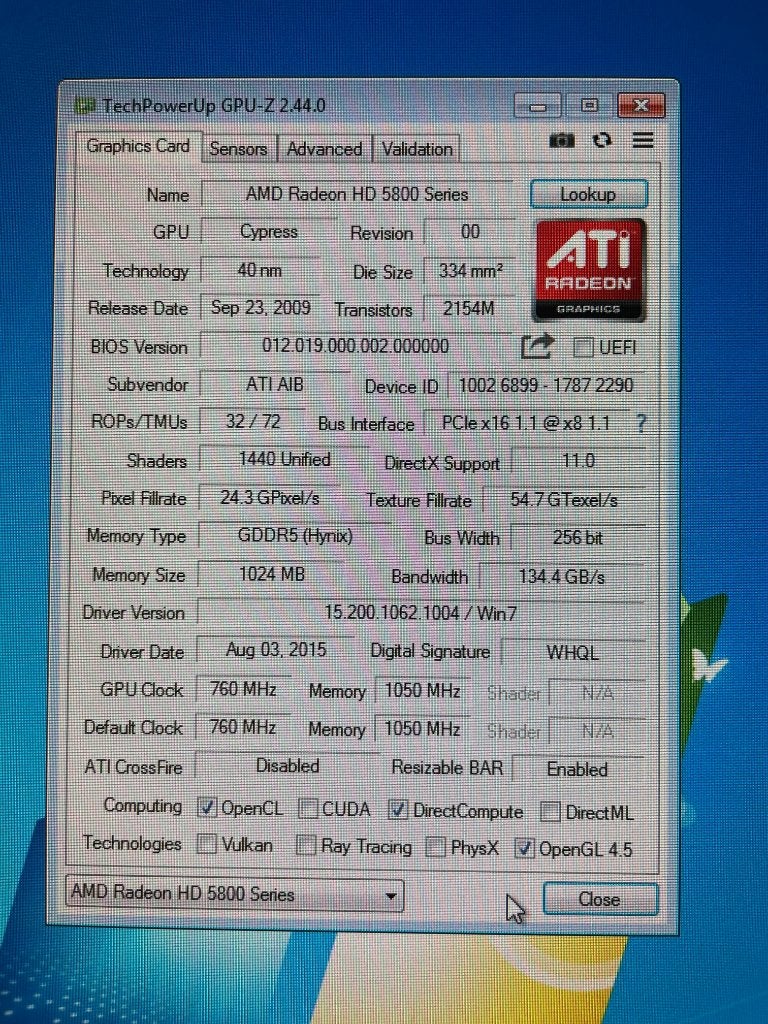Screen dimensions: 768x1024
Task: Click the BIOS export share icon
Action: pos(537,346)
